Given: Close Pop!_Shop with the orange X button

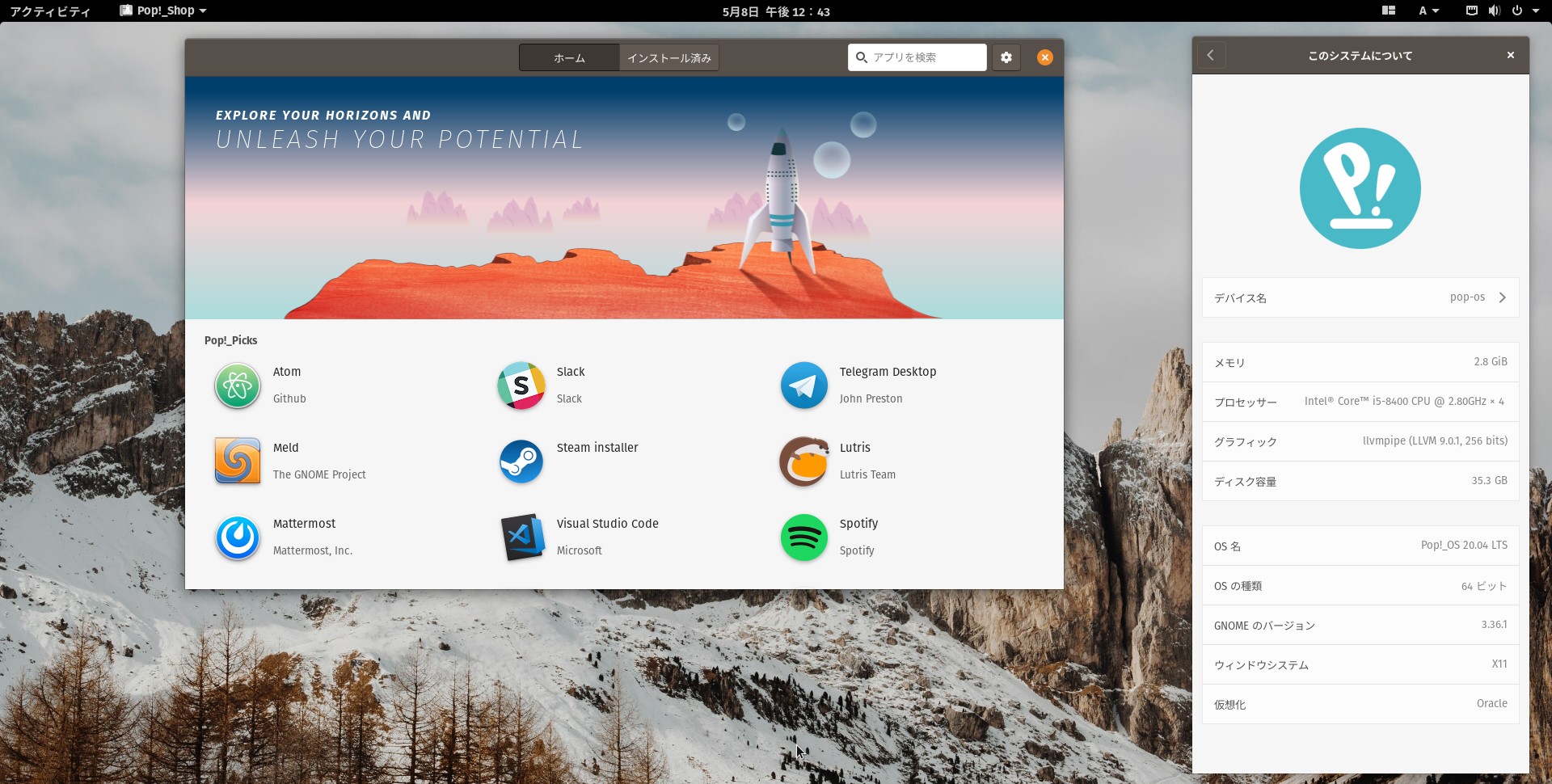Looking at the screenshot, I should [x=1045, y=57].
